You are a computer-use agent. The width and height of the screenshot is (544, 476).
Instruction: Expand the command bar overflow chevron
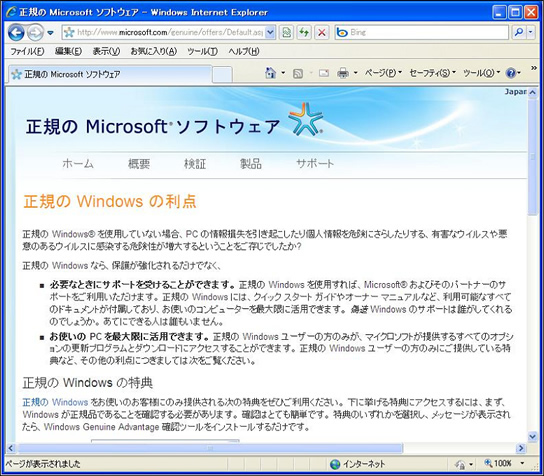click(534, 68)
